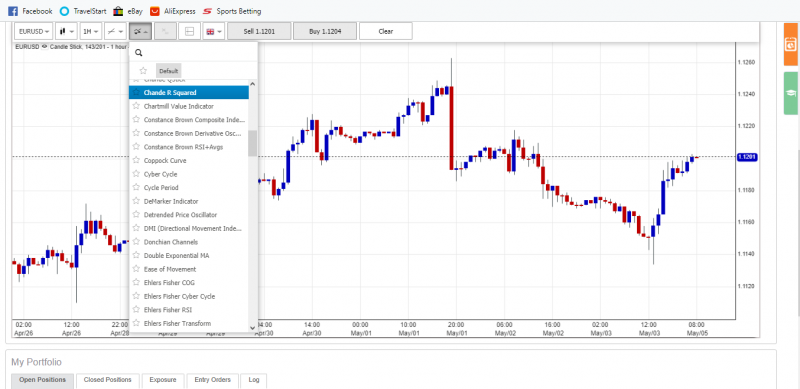Star the Constance Brown RSI+Avgs indicator

[x=136, y=146]
